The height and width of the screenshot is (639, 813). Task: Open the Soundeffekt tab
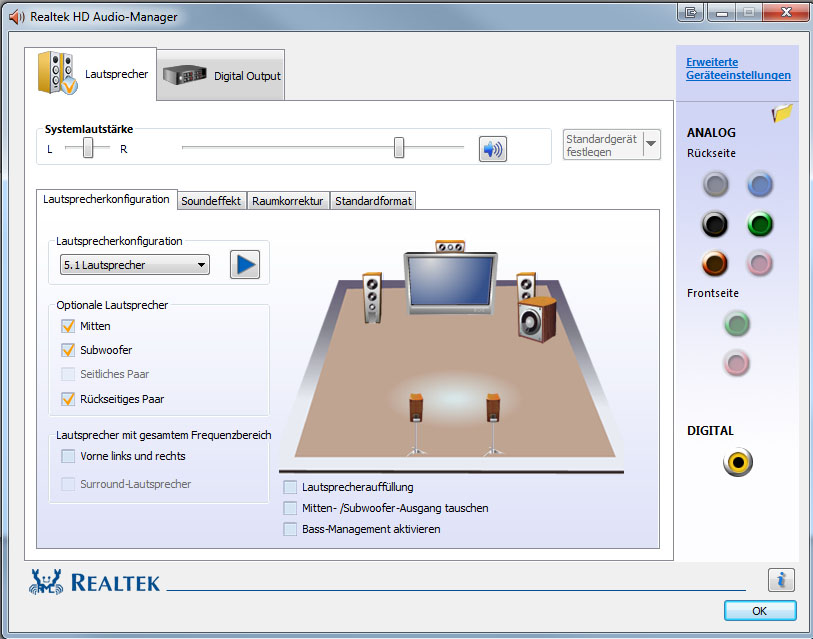pos(211,201)
